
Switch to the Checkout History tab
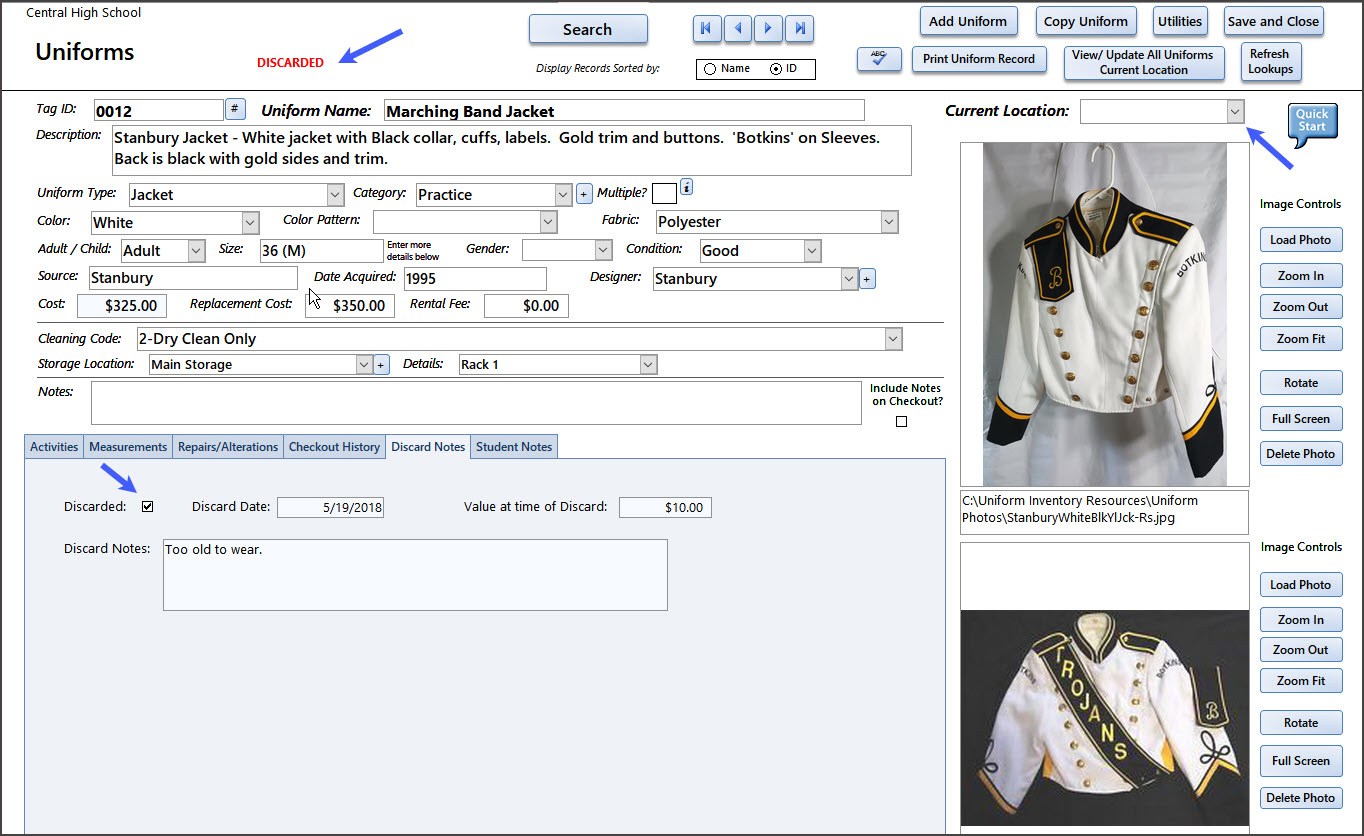tap(334, 447)
